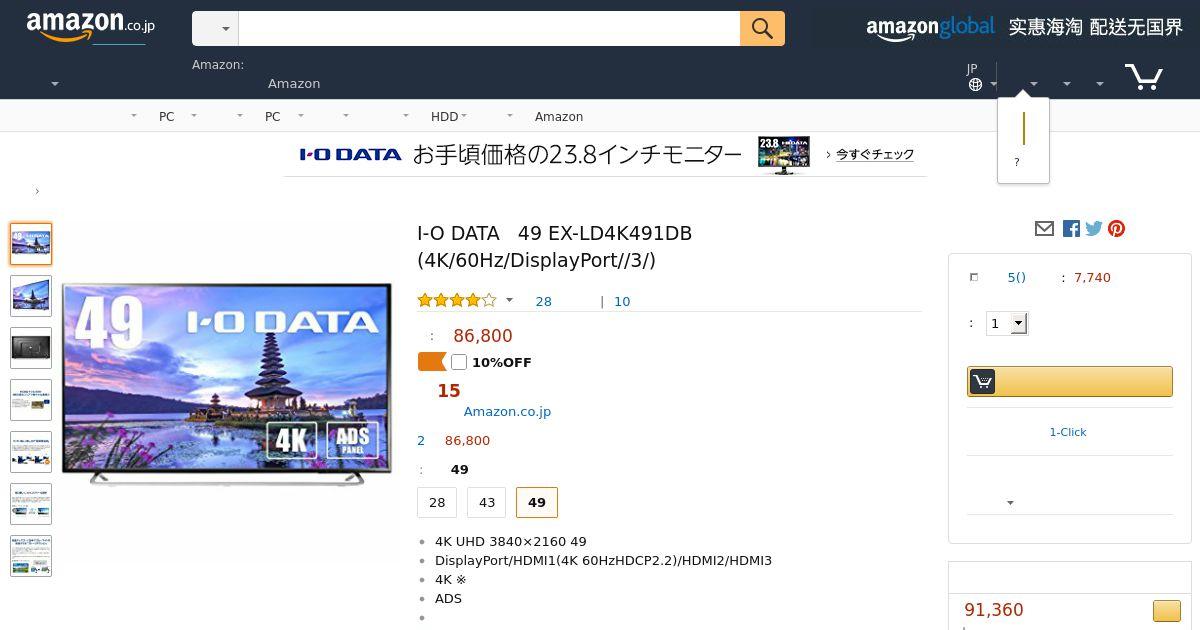
Task: Open the Amazon.co.jp seller link
Action: tap(507, 411)
